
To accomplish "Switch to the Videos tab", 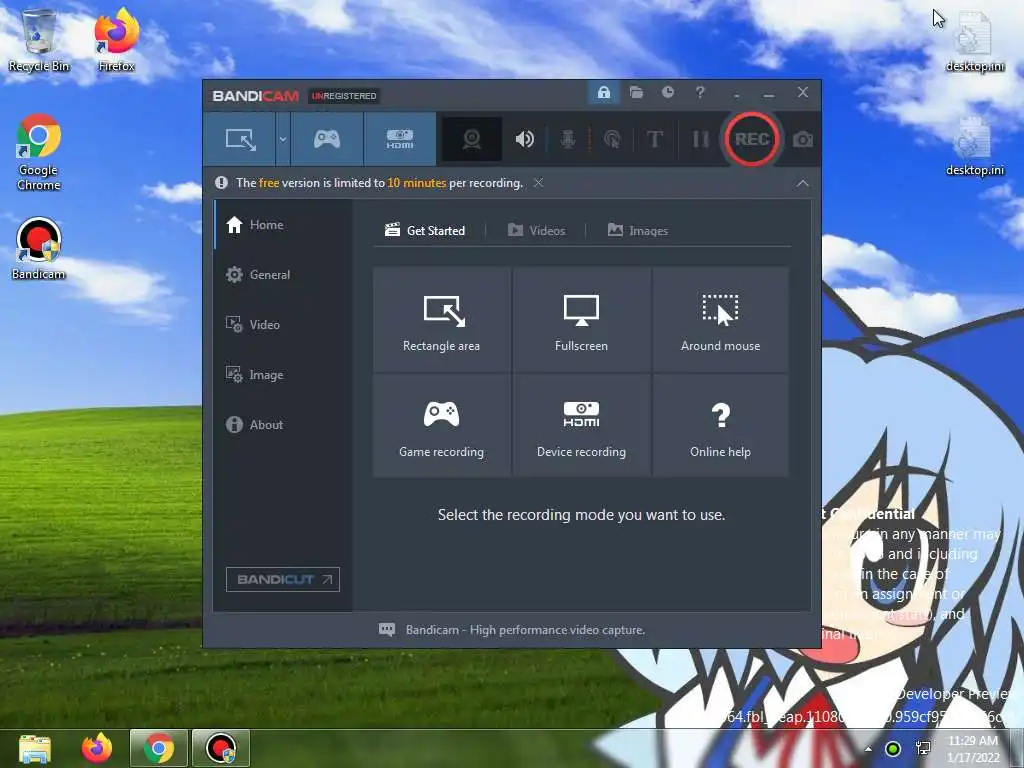I will coord(536,231).
